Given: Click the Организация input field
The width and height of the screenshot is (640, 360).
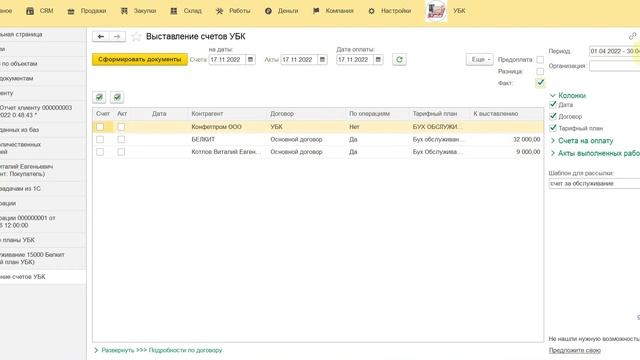Looking at the screenshot, I should (614, 66).
